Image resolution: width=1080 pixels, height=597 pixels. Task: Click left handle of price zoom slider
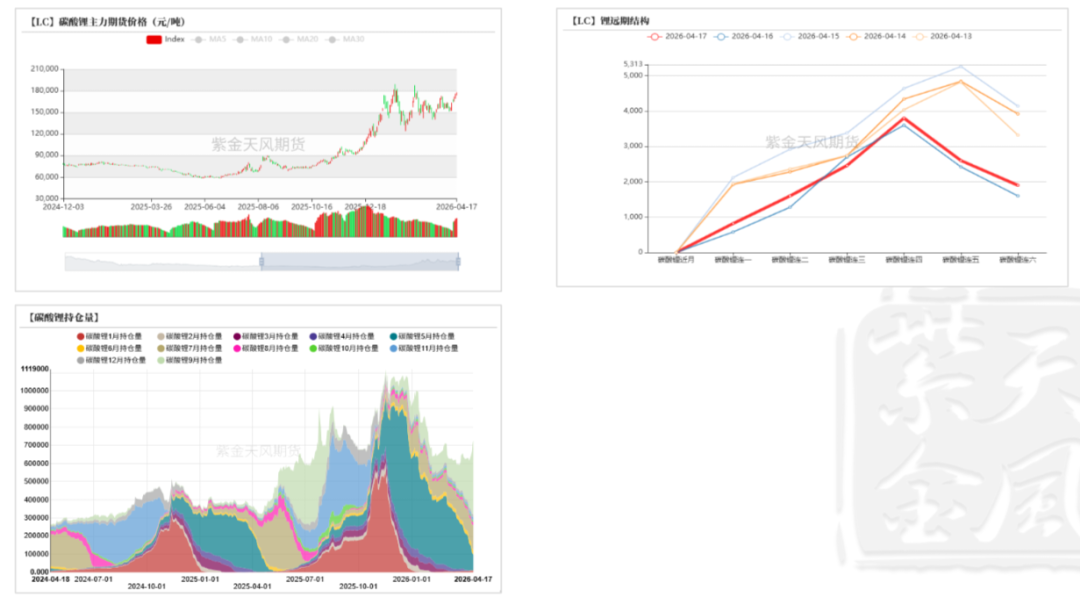tap(262, 262)
